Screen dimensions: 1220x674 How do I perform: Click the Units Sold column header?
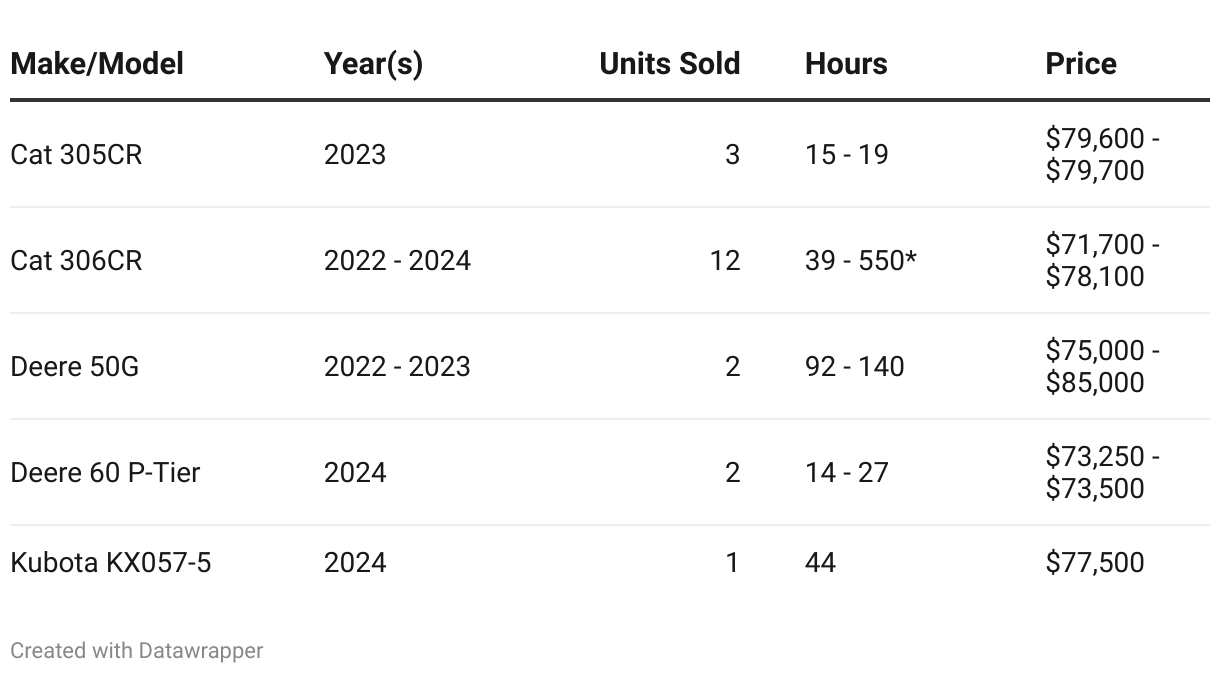[670, 64]
